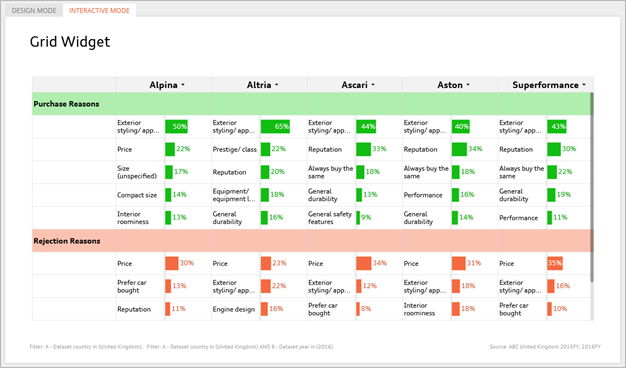Expand the Altria column dropdown arrow

coord(277,85)
